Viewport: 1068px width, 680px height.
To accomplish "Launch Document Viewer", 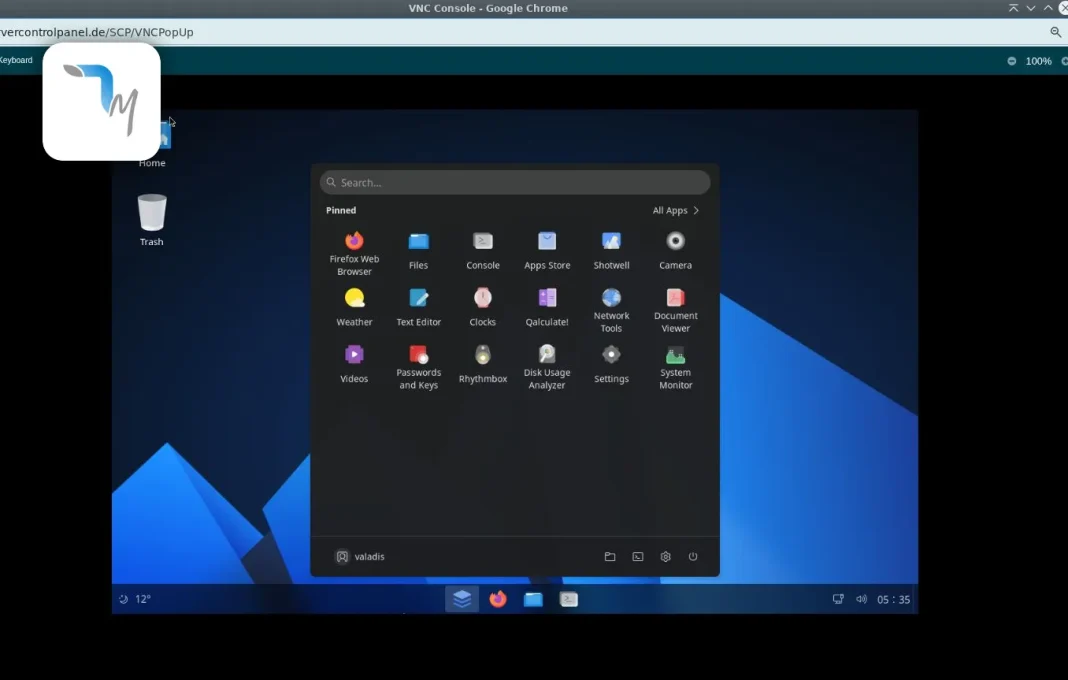I will (x=675, y=310).
